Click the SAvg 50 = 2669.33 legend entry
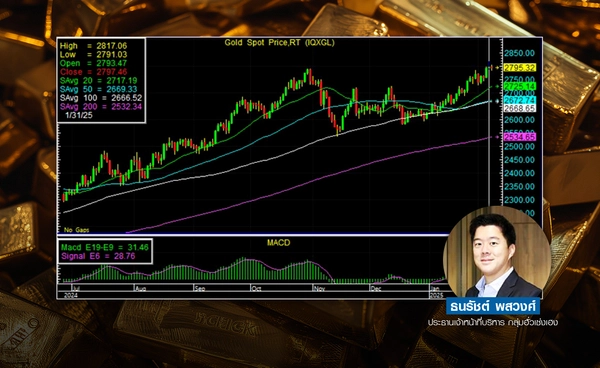600x368 pixels. (98, 90)
